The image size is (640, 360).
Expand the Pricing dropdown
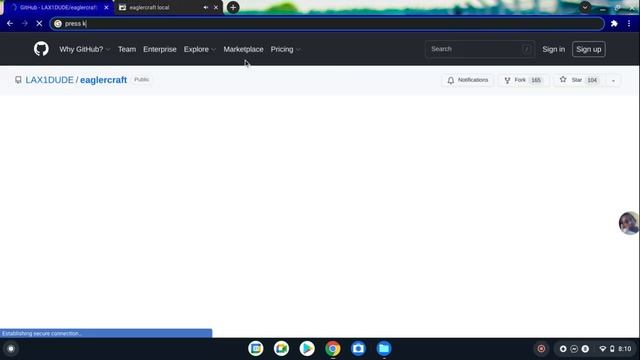point(285,49)
